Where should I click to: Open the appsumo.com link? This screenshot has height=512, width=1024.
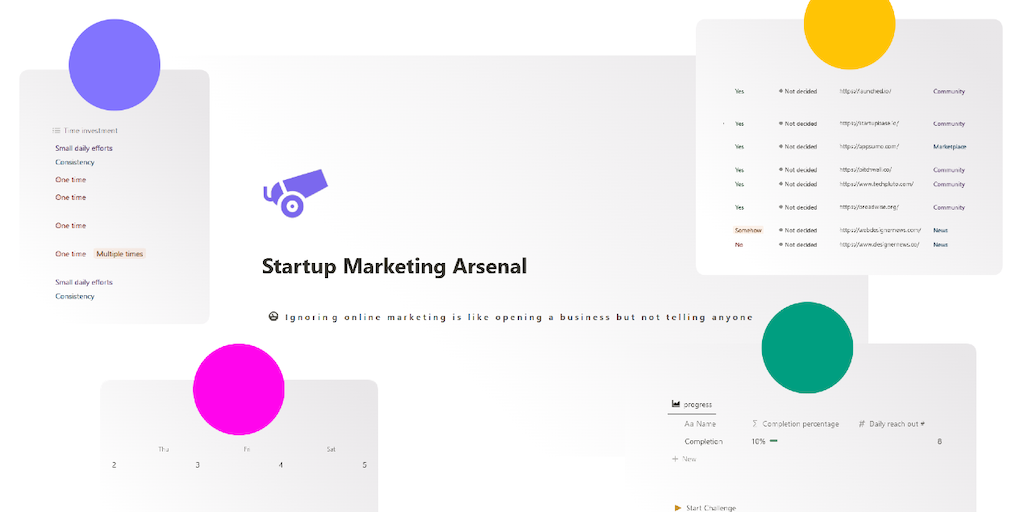(x=868, y=147)
